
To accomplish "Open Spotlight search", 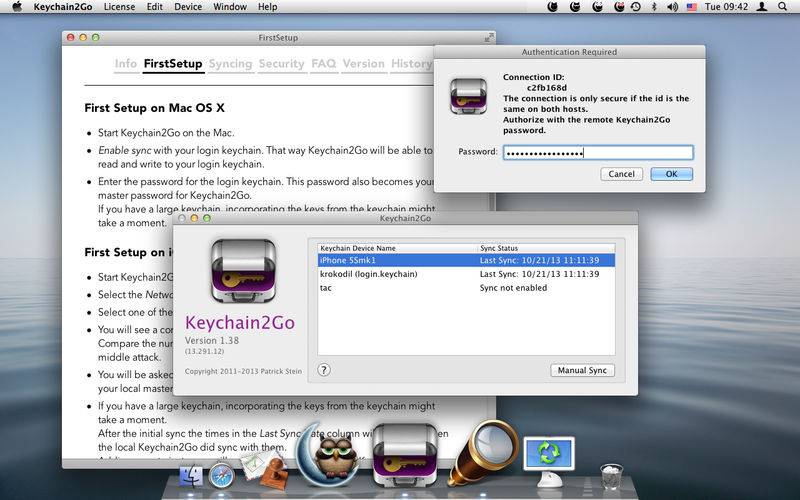I will pos(783,7).
